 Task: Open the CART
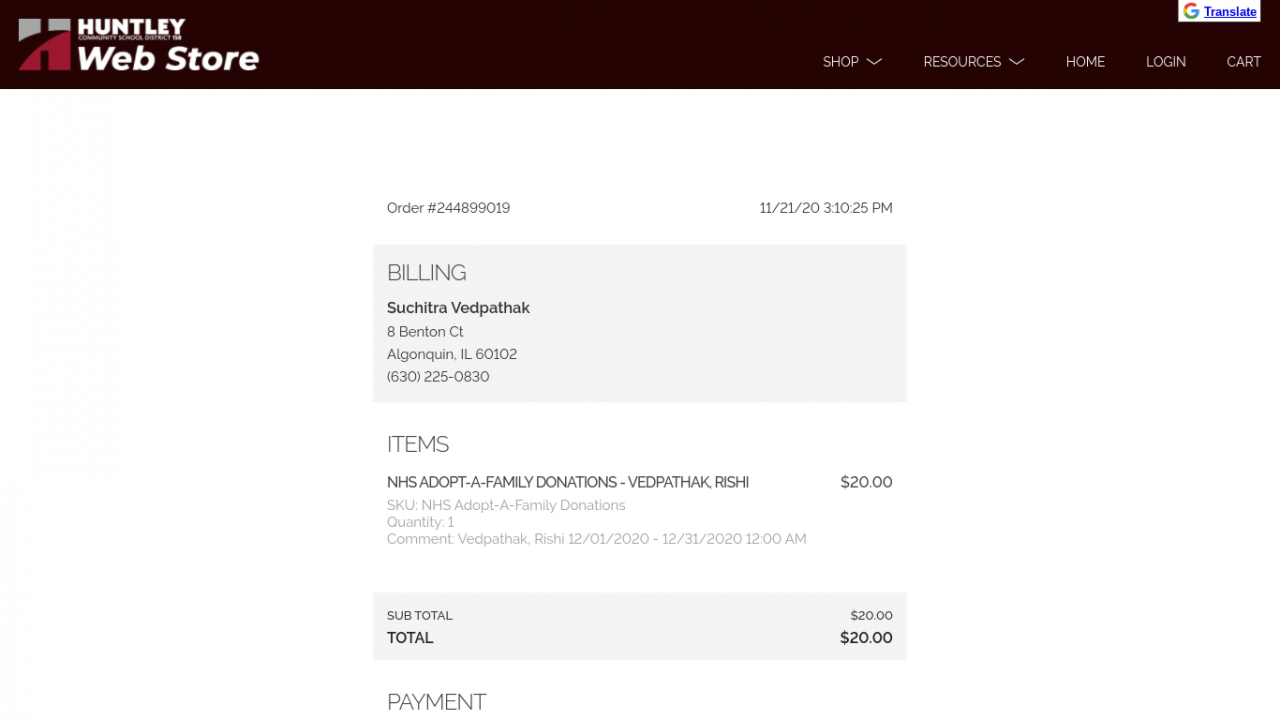click(x=1243, y=62)
